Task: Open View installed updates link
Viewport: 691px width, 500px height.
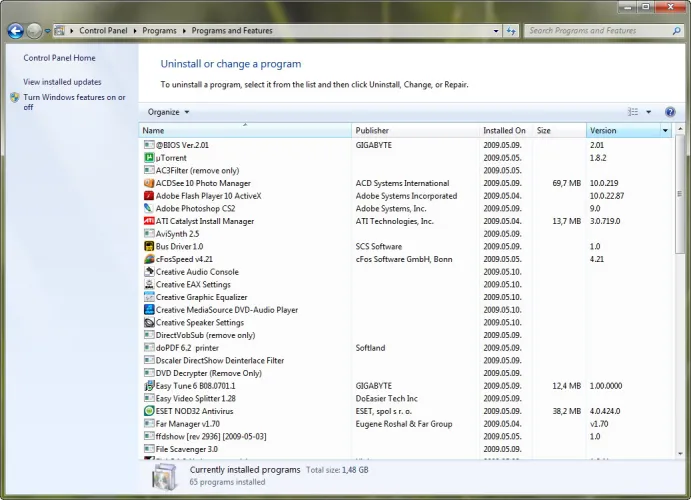Action: pos(62,82)
